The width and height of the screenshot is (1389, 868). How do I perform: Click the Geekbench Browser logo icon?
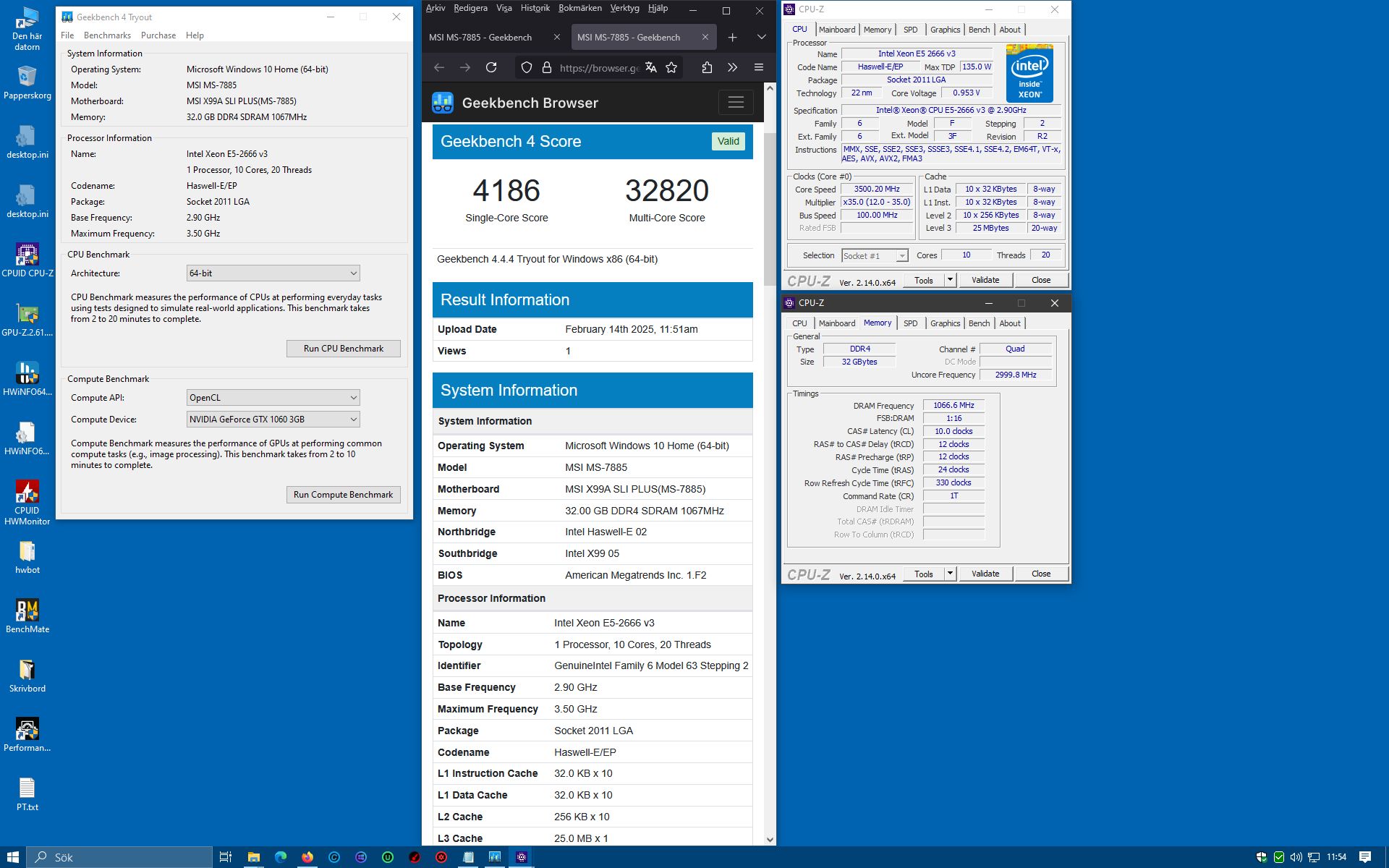[443, 103]
